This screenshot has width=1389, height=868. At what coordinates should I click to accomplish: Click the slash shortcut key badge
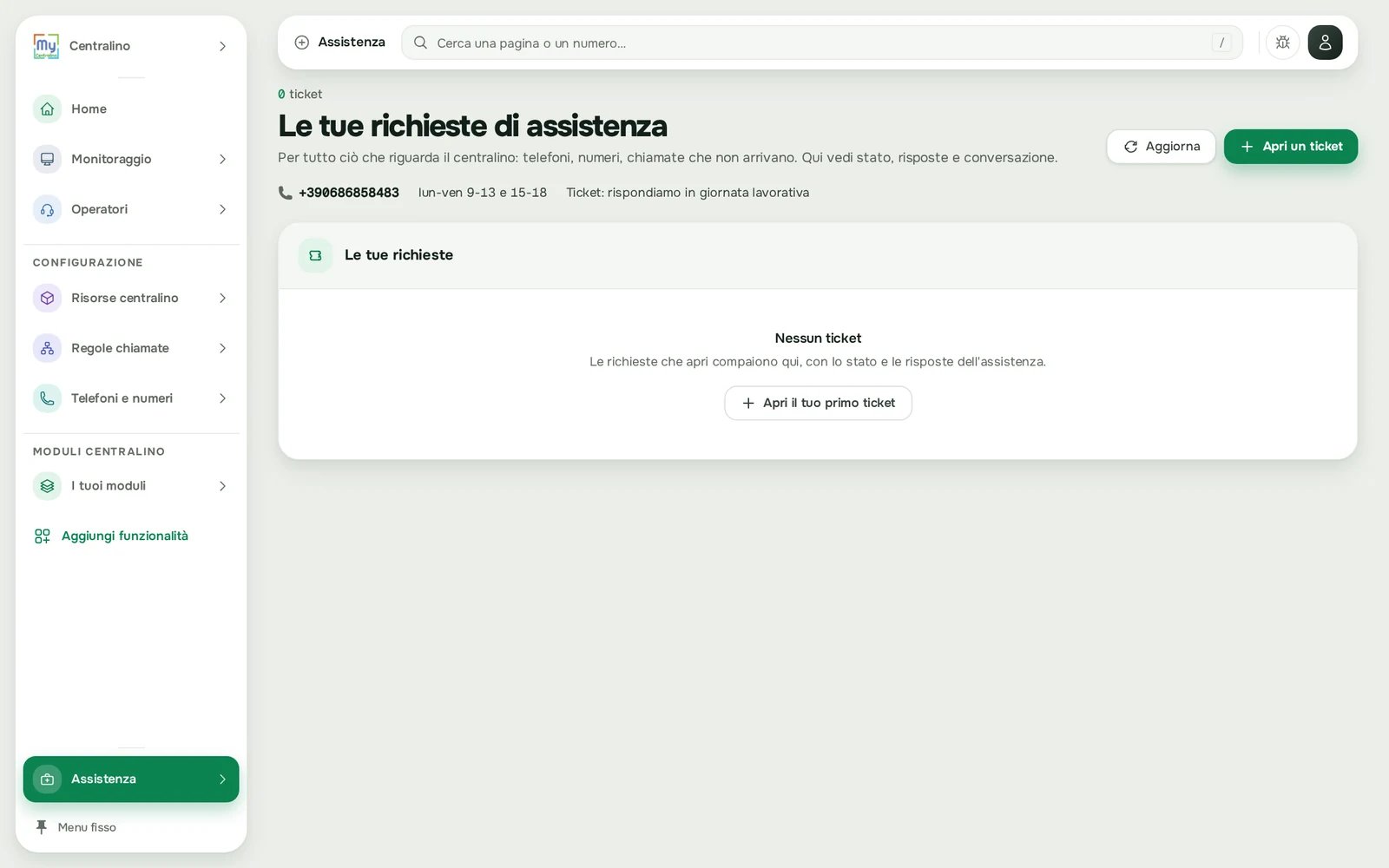point(1221,43)
